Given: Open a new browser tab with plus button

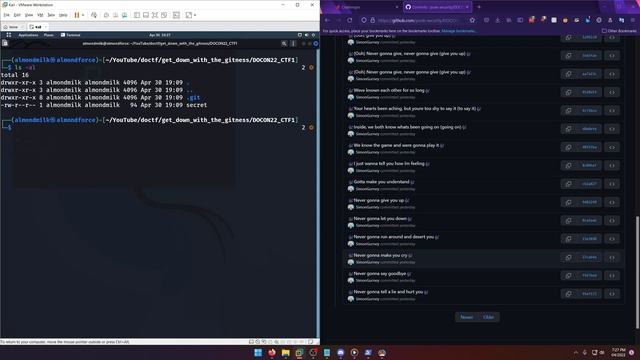Looking at the screenshot, I should 479,7.
